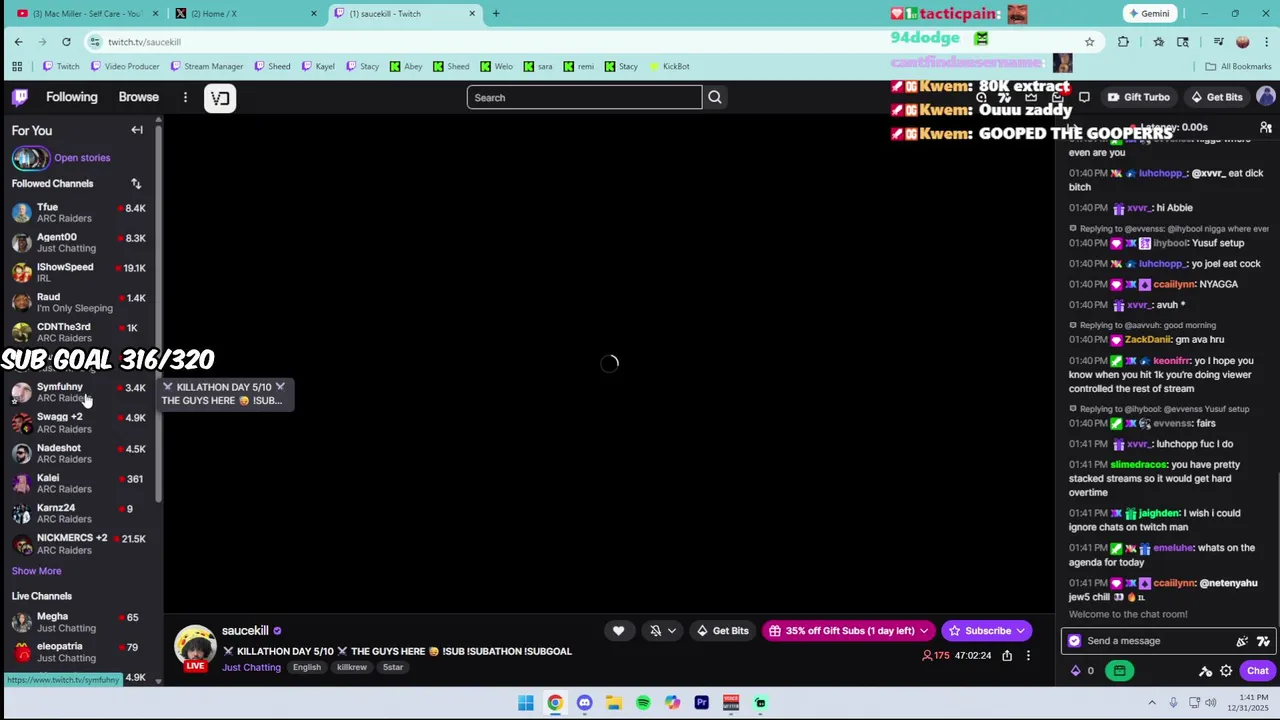Click the Gift Turbo button
1280x720 pixels.
coord(1139,97)
